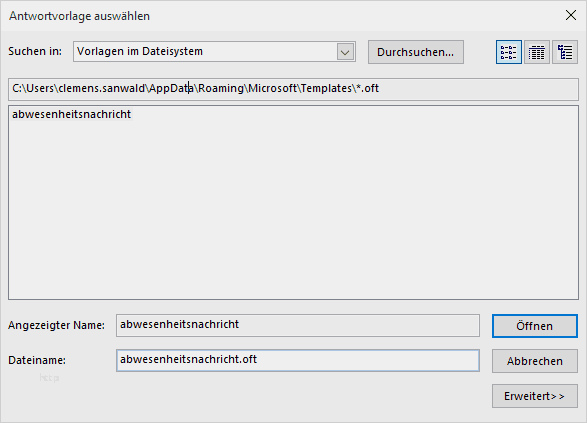Switch to the grouped tree view
The width and height of the screenshot is (587, 423).
click(x=565, y=52)
